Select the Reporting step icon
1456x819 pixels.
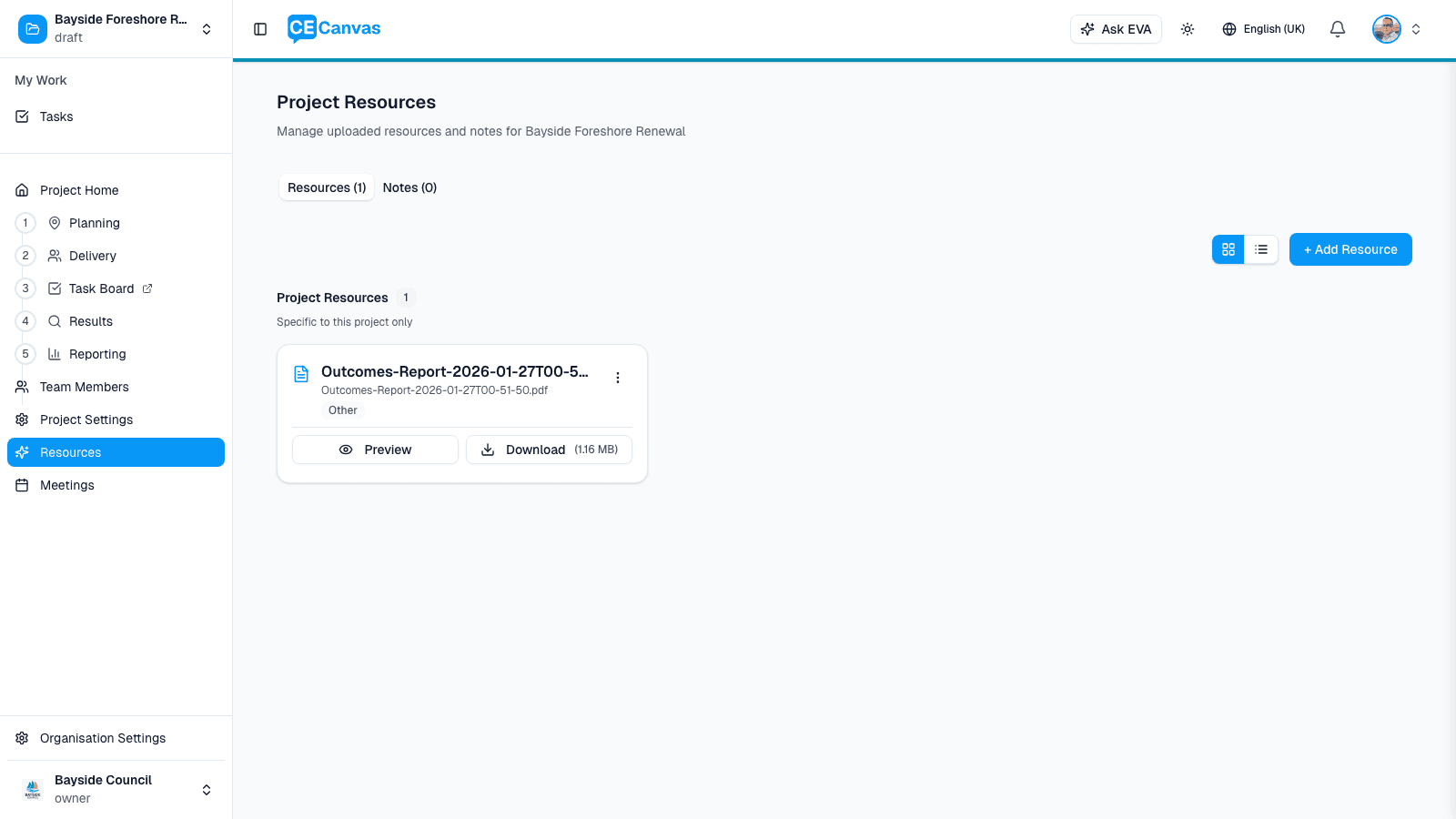point(25,354)
